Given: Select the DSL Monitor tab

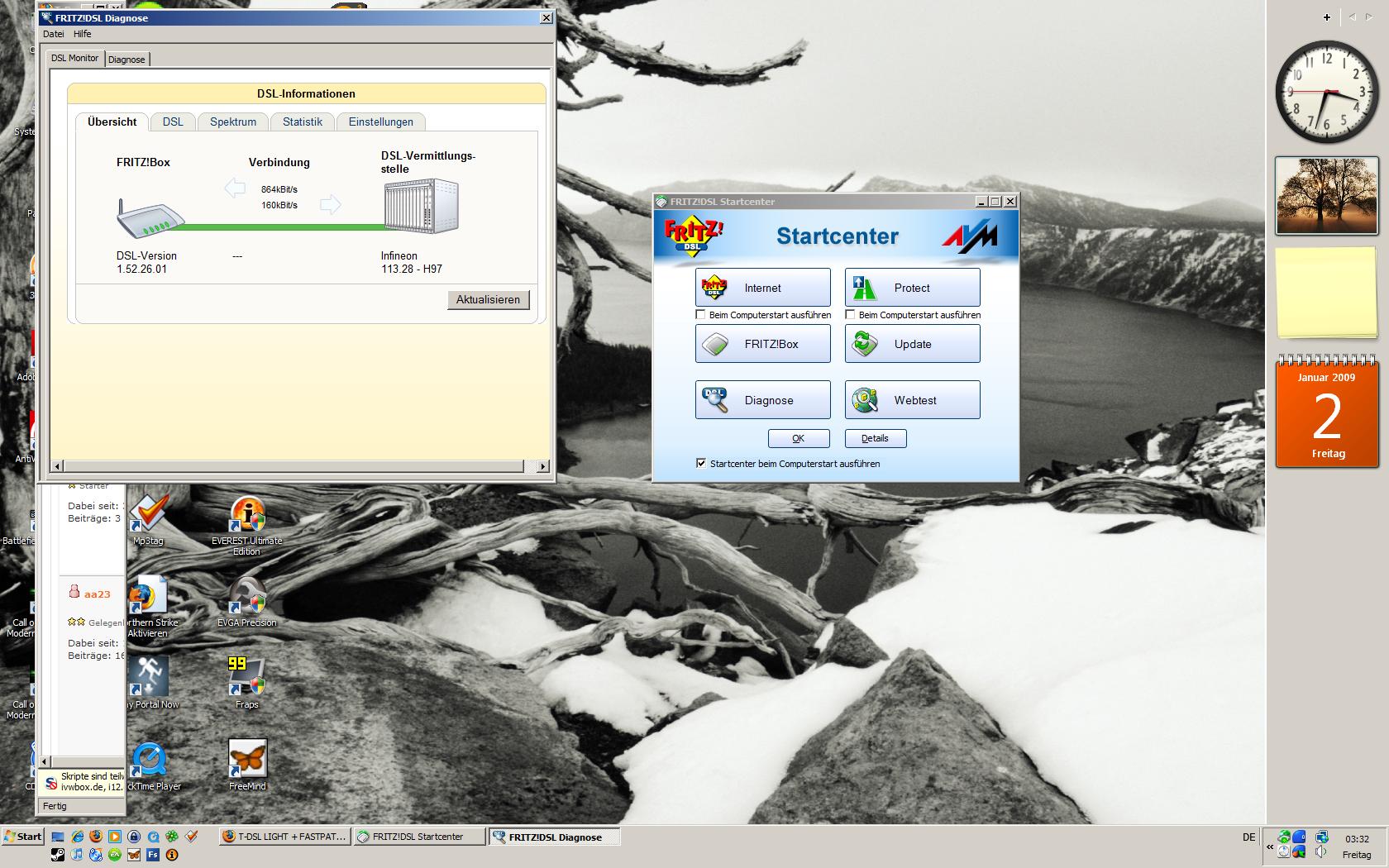Looking at the screenshot, I should click(75, 58).
